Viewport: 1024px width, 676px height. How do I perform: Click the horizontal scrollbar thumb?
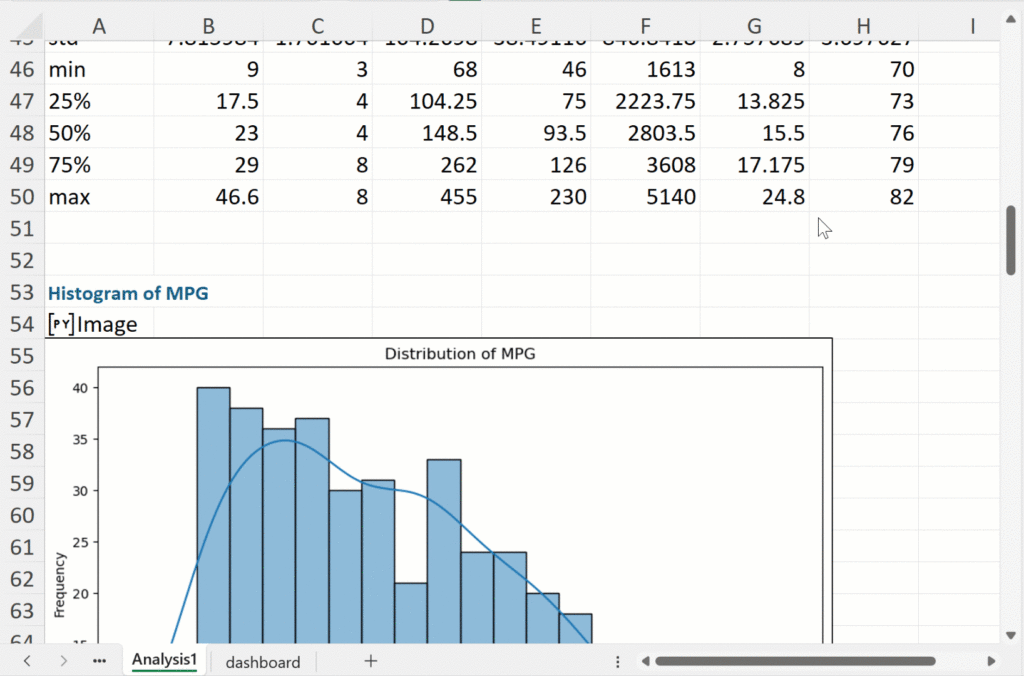[x=795, y=661]
